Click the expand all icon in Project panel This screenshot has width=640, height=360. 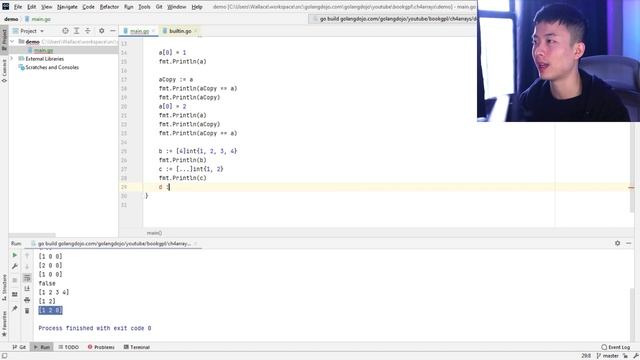pos(76,31)
